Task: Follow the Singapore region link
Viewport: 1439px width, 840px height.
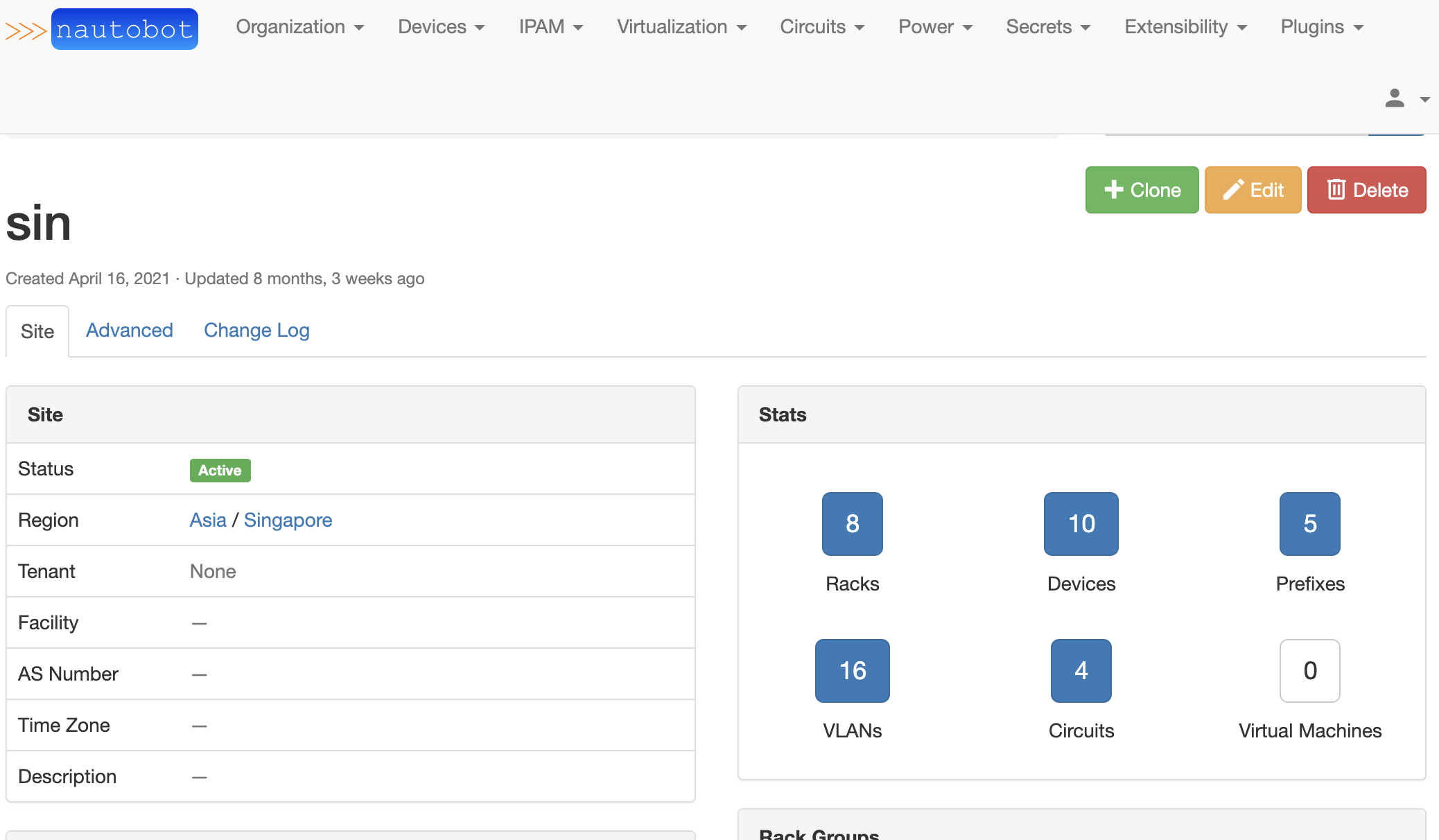Action: [288, 520]
